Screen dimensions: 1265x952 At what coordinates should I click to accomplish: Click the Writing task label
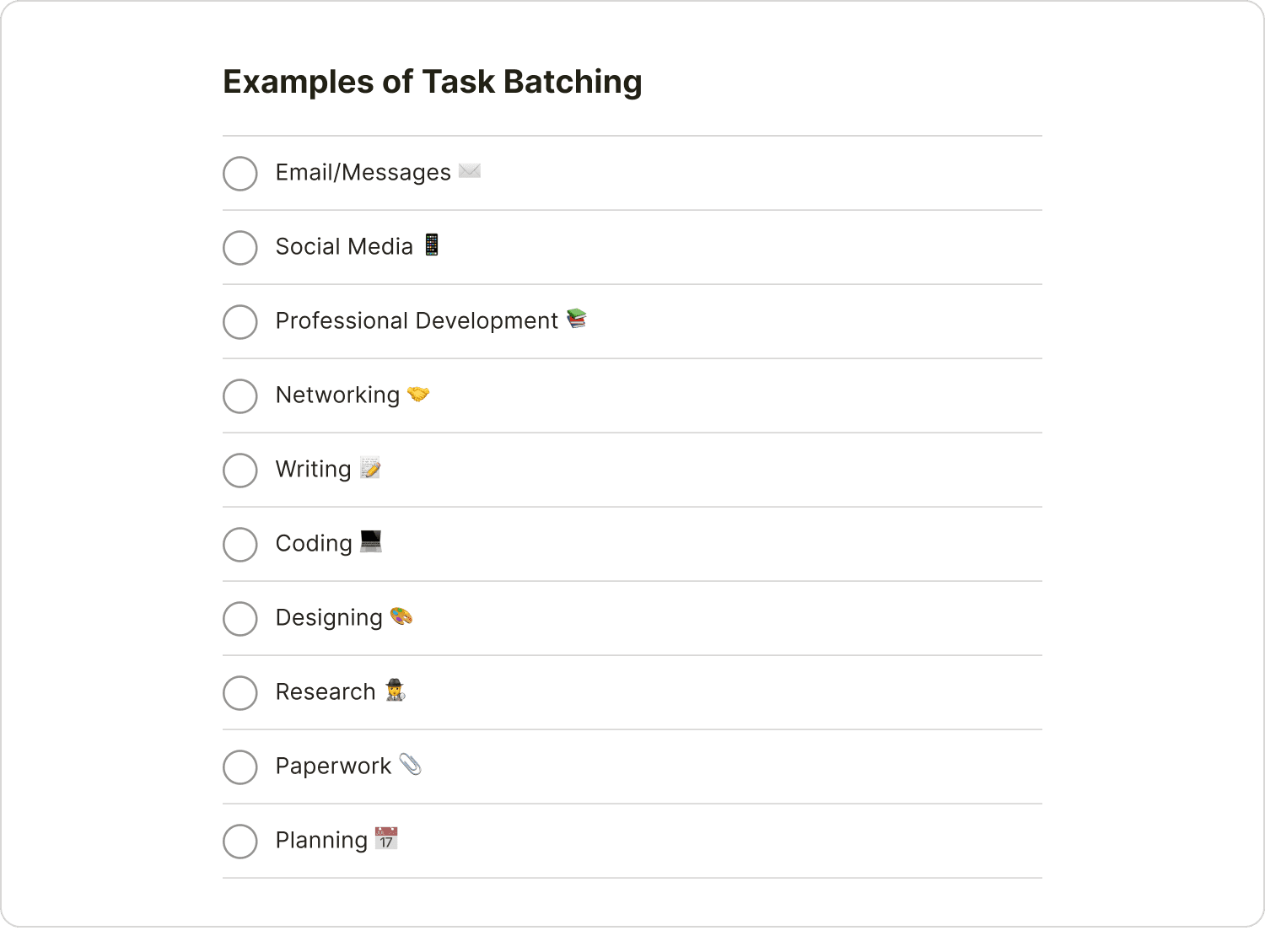pos(312,469)
